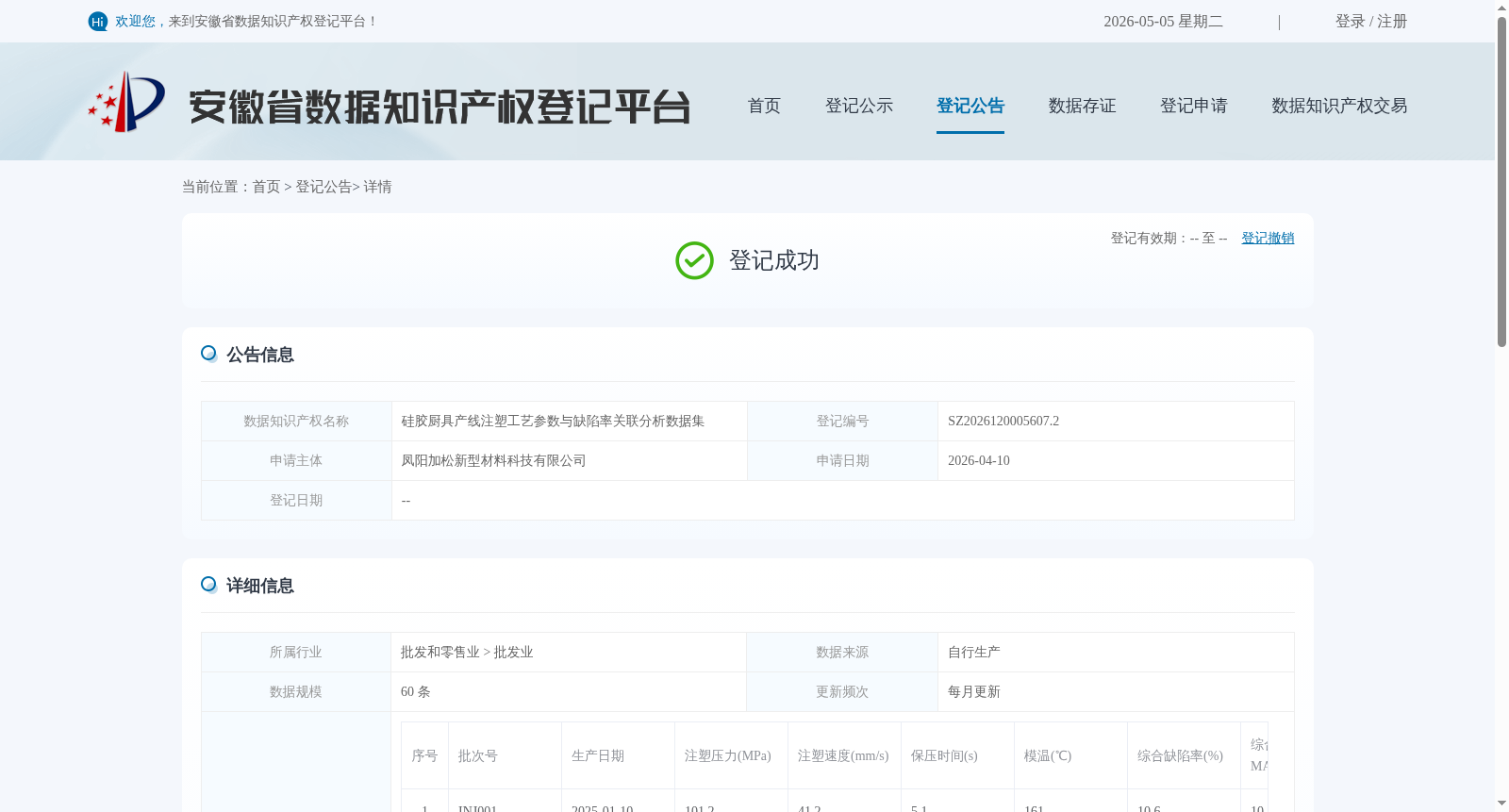
Task: Click the 详细信息 section bullet icon
Action: tap(208, 585)
